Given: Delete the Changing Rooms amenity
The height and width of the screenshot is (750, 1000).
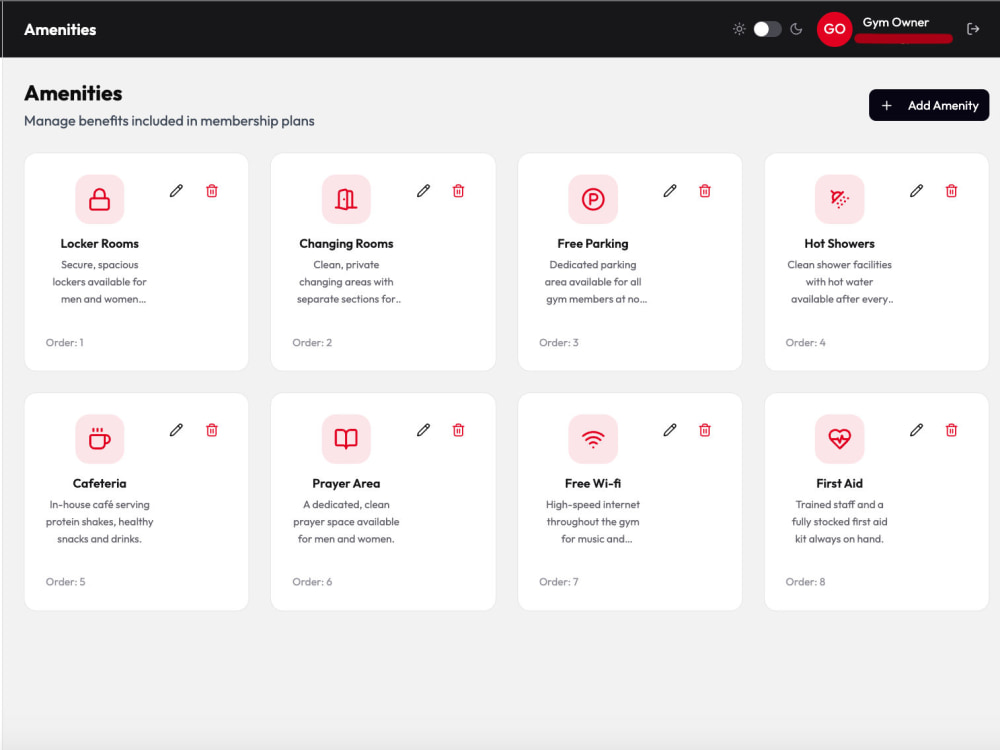Looking at the screenshot, I should [x=458, y=191].
